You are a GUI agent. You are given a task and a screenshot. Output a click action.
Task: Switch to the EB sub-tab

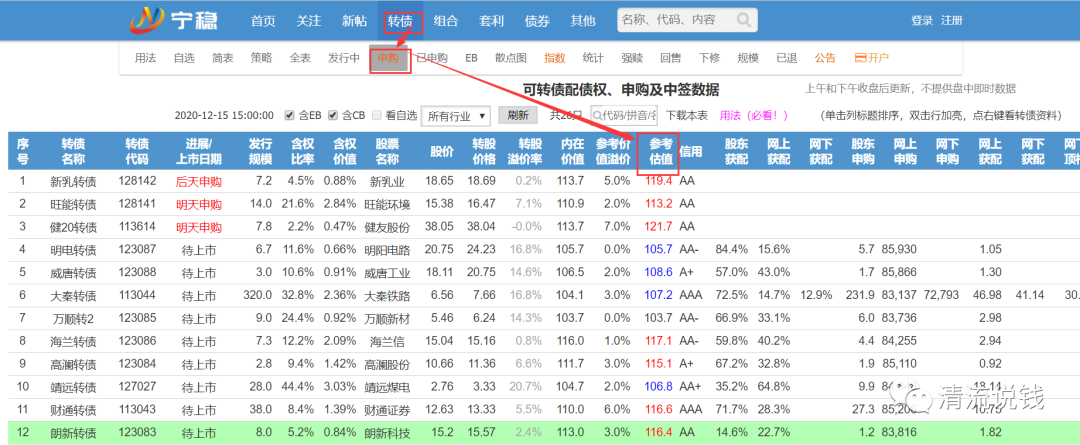tap(471, 58)
